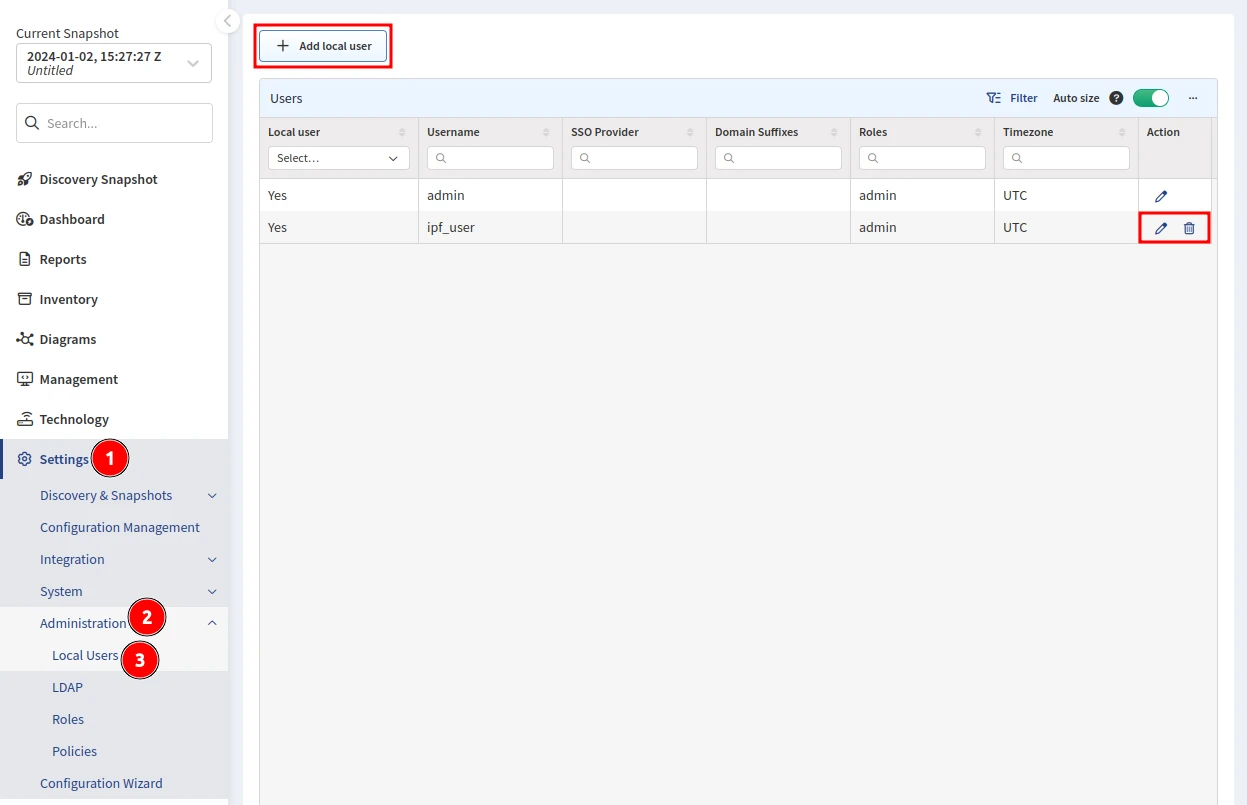Click the Add local user button

pyautogui.click(x=323, y=46)
